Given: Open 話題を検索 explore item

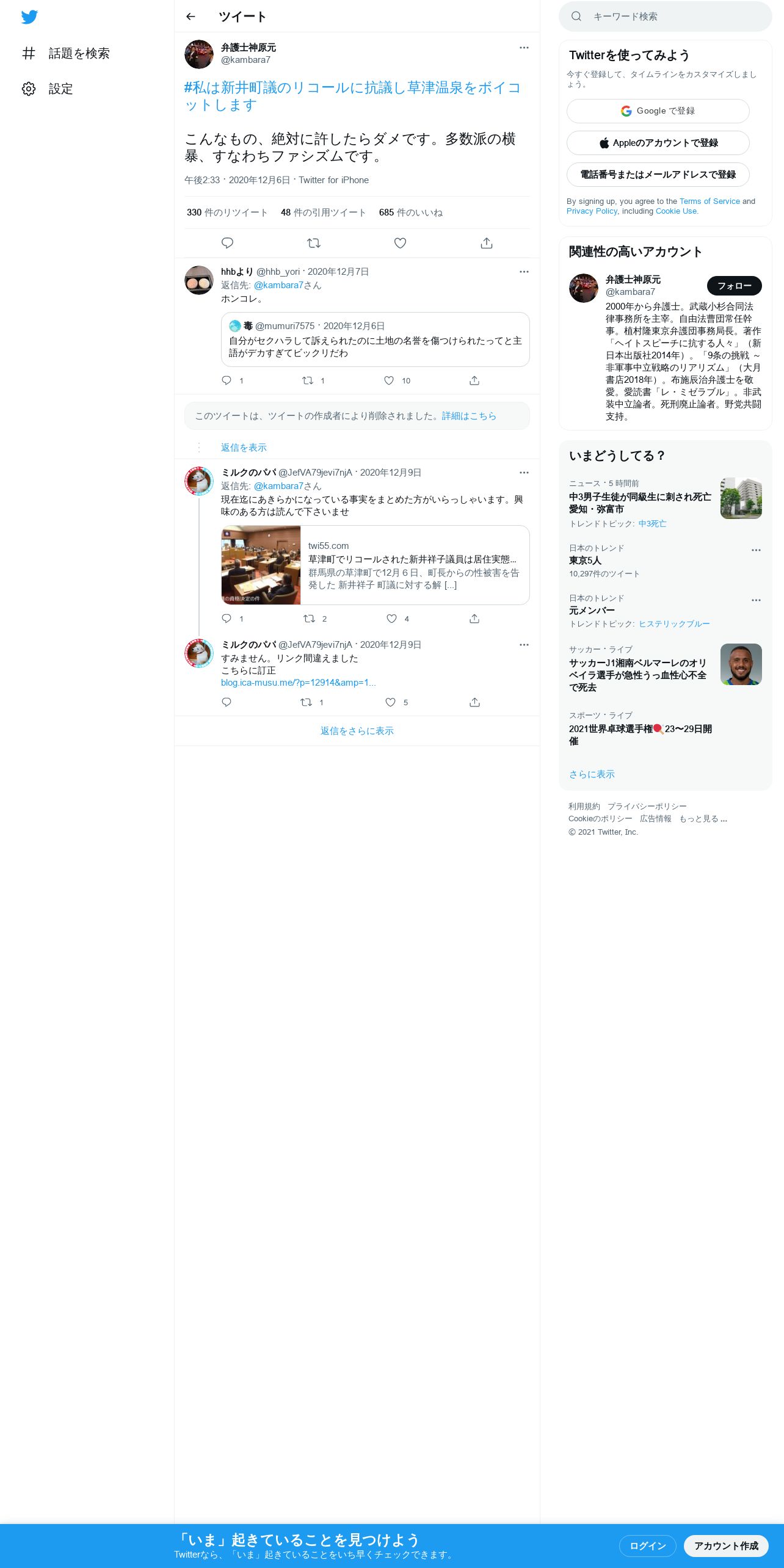Looking at the screenshot, I should pyautogui.click(x=66, y=54).
